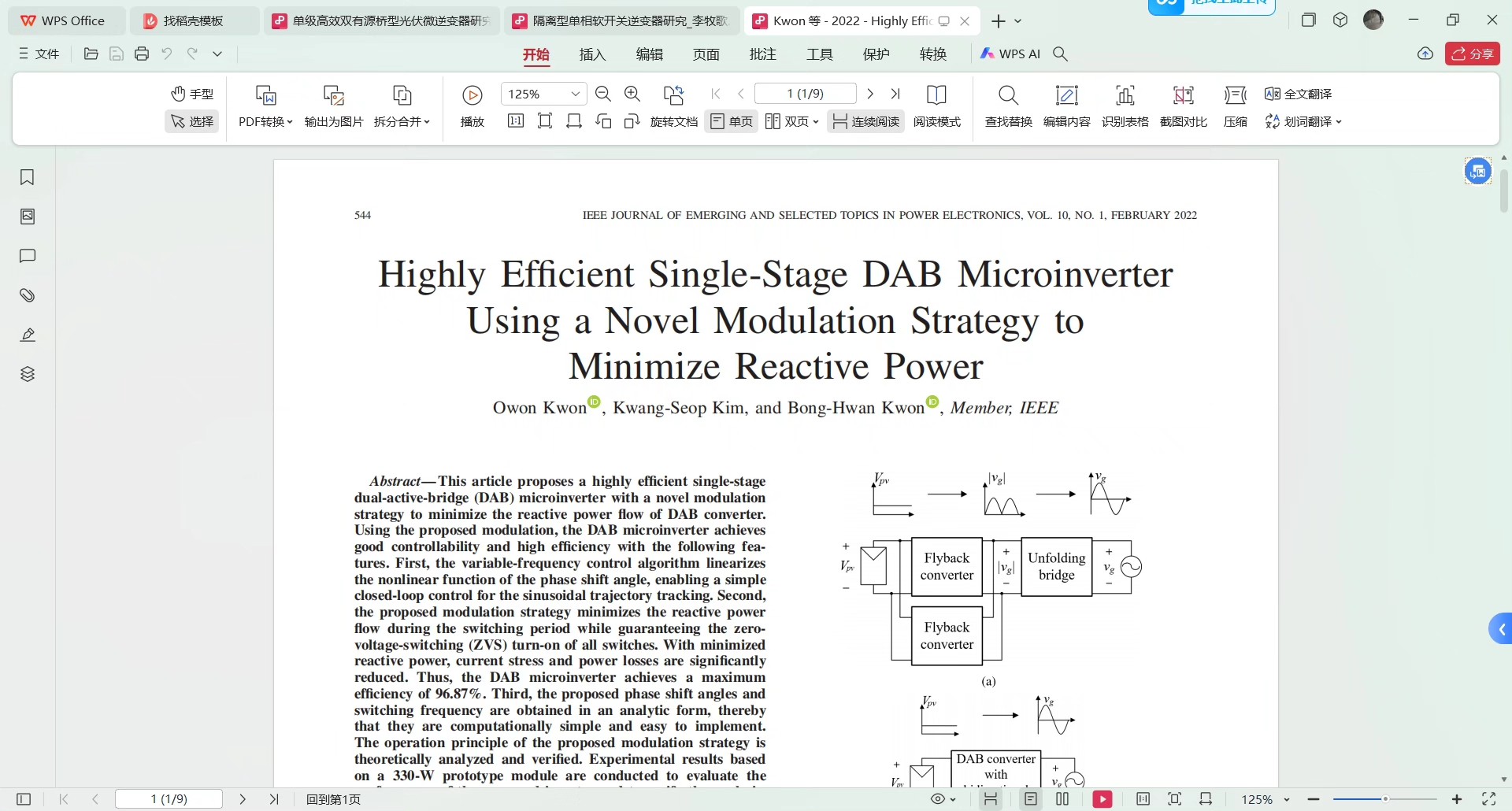Click the vertical scrollbar thumb
Screen dimensions: 1512x811
[x=1504, y=190]
